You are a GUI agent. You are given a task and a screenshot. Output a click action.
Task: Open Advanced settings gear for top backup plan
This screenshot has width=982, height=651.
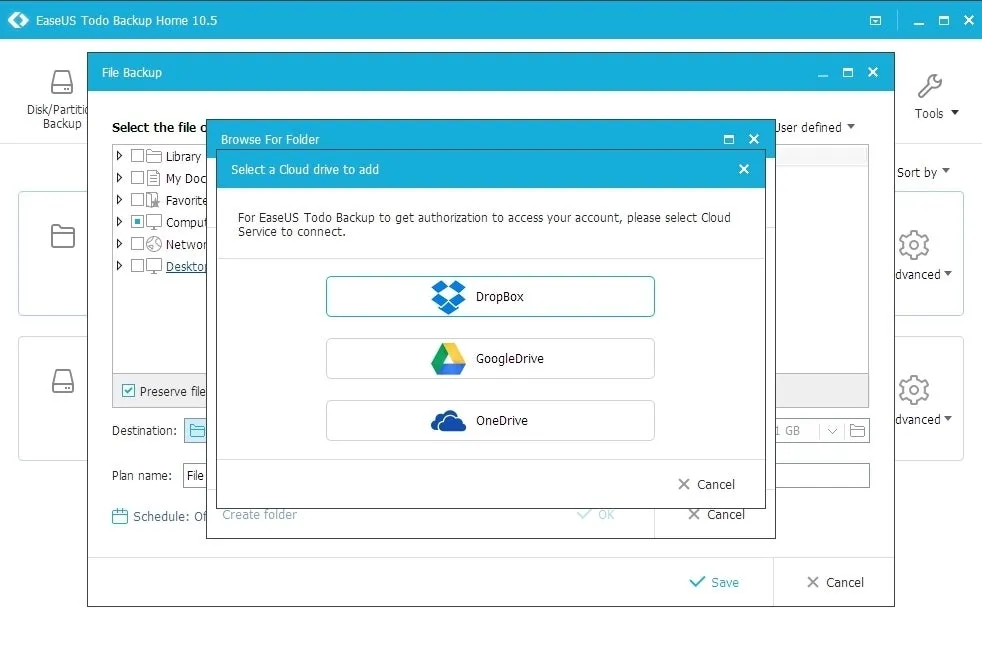pos(913,245)
